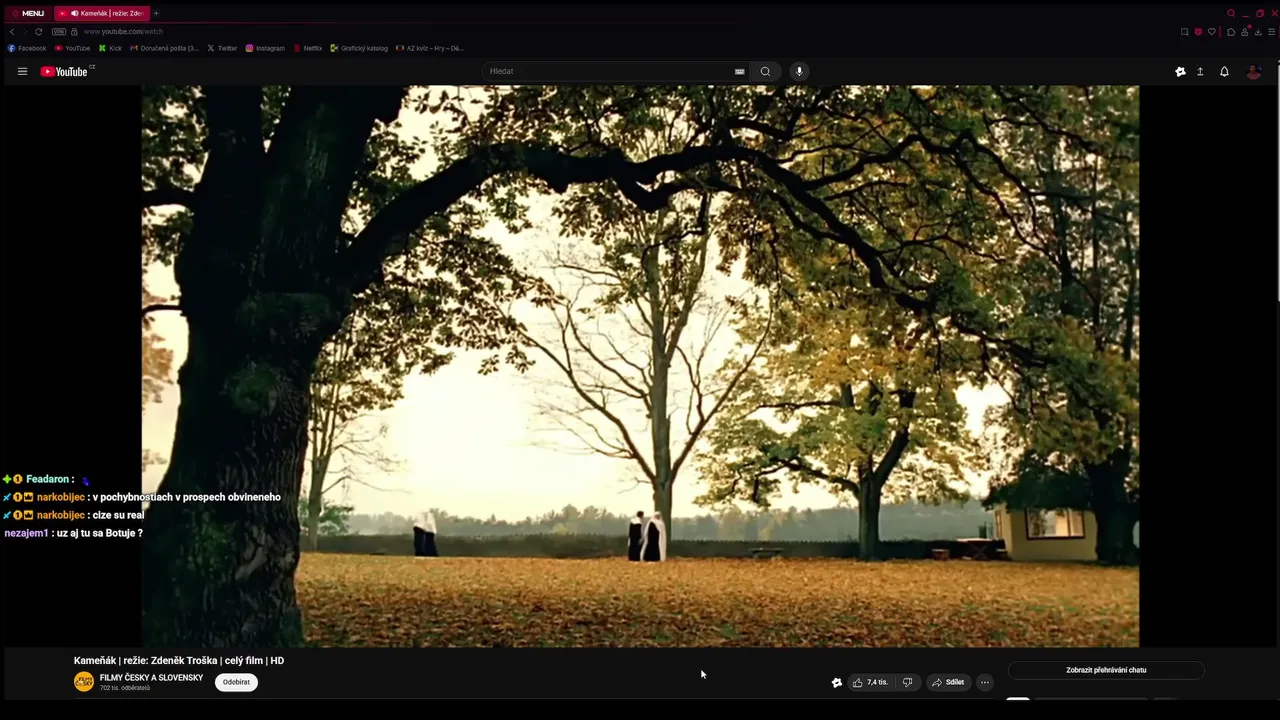
Task: Open the browser easy setup icon
Action: [x=1272, y=32]
